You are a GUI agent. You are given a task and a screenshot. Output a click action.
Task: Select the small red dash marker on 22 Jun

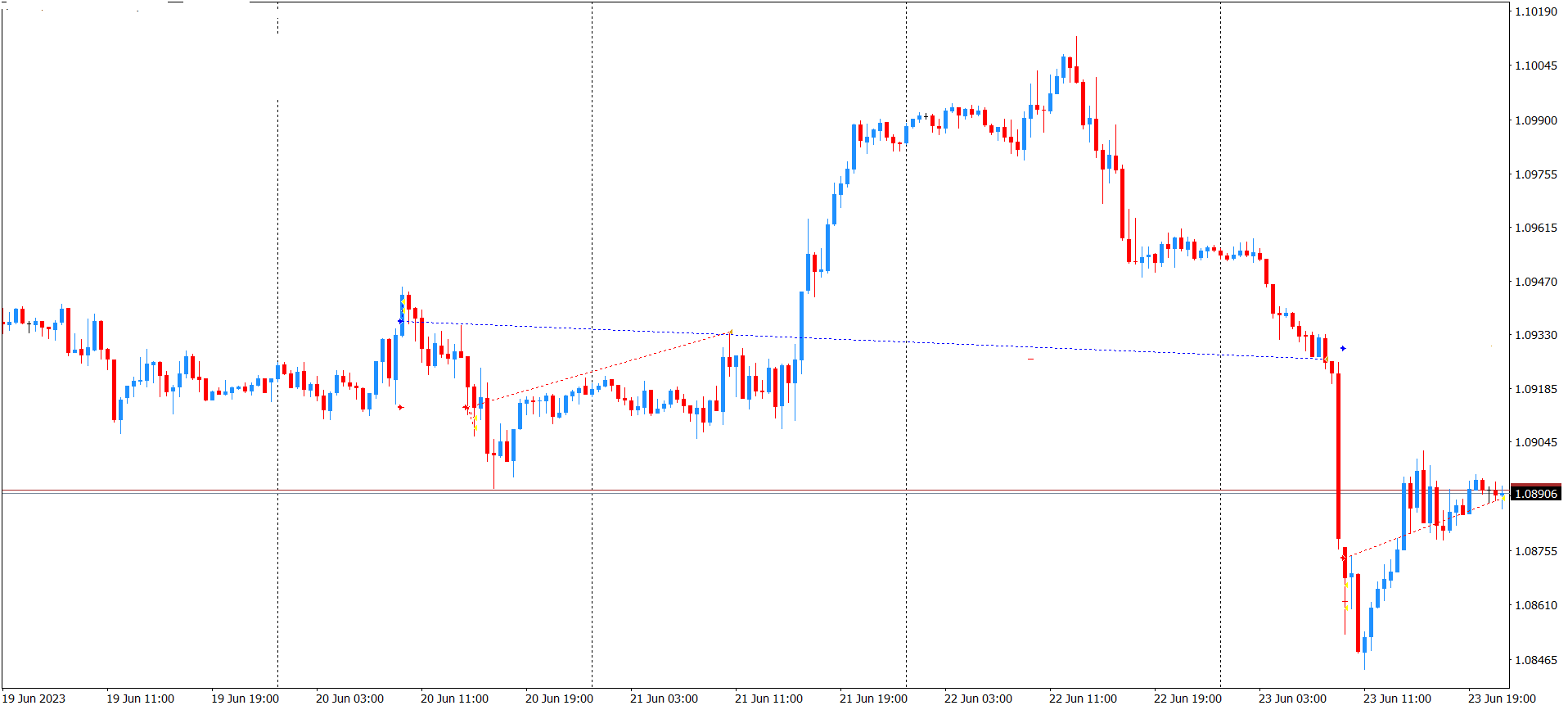point(1030,359)
